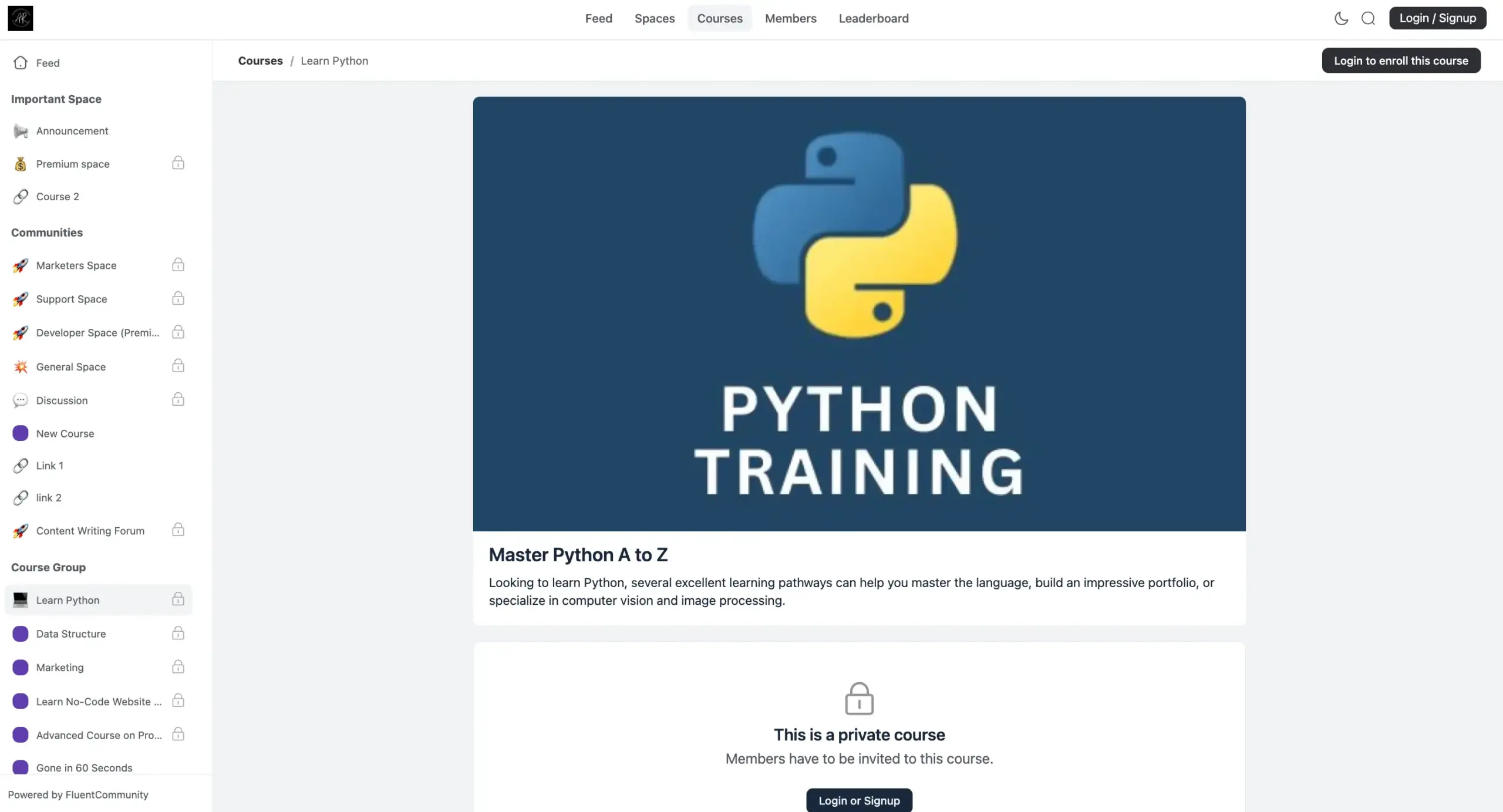Viewport: 1503px width, 812px height.
Task: Click the link 2 chain icon
Action: 21,498
